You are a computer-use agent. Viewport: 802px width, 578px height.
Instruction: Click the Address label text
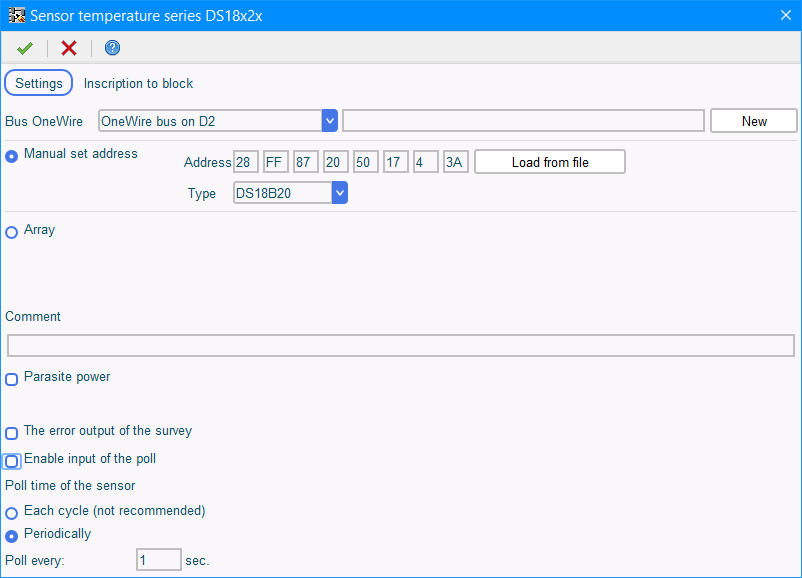pyautogui.click(x=208, y=163)
